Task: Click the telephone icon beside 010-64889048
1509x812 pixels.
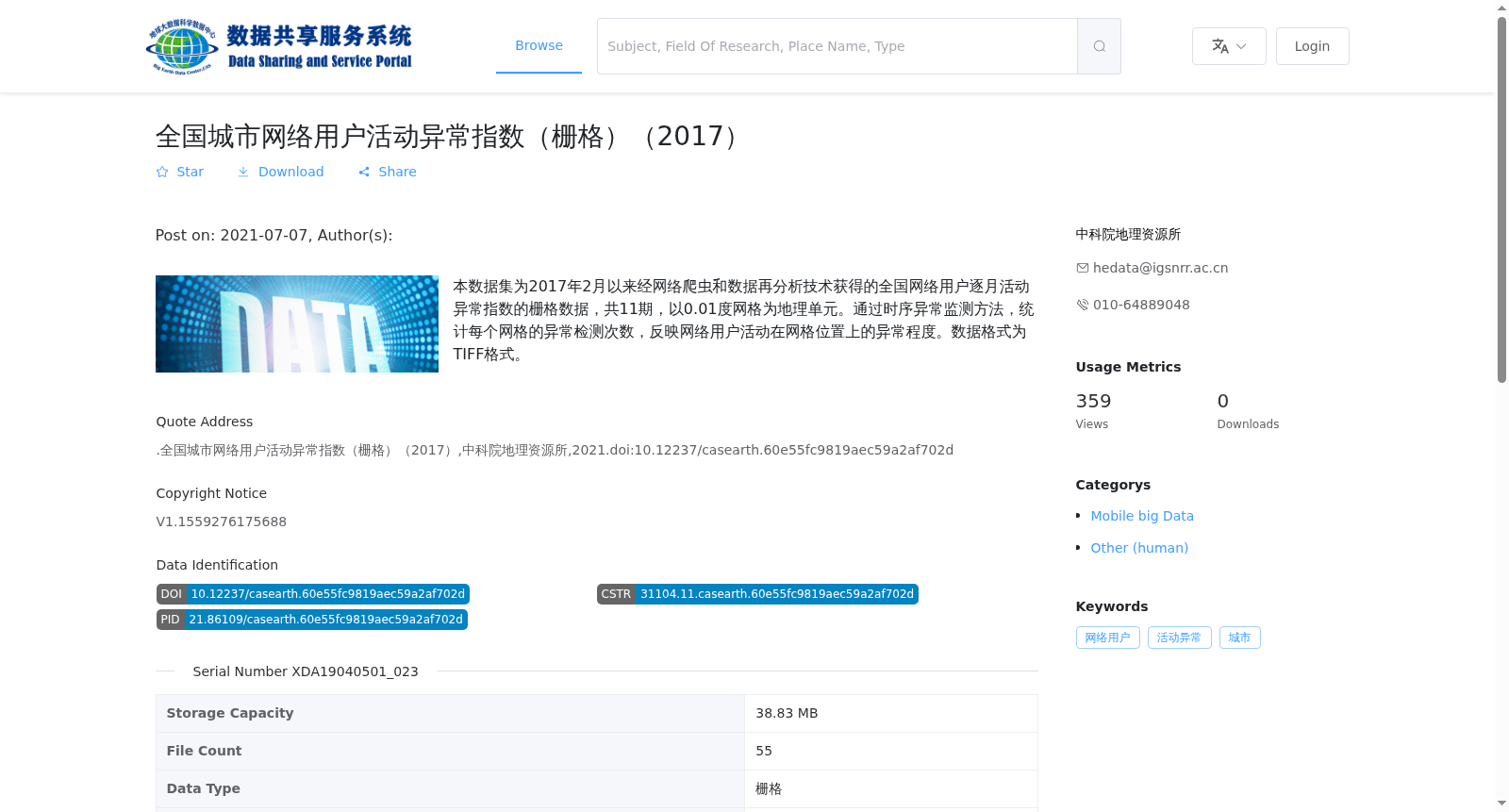Action: pyautogui.click(x=1083, y=305)
